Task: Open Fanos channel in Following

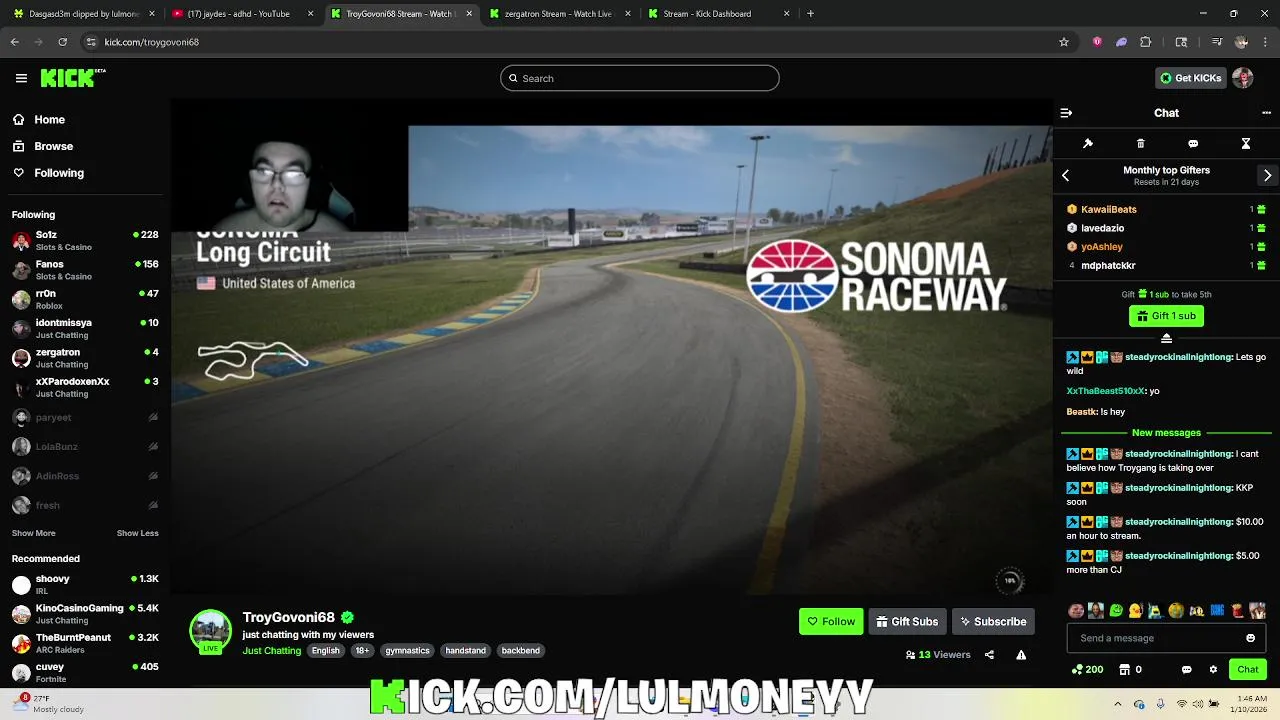Action: click(x=85, y=270)
